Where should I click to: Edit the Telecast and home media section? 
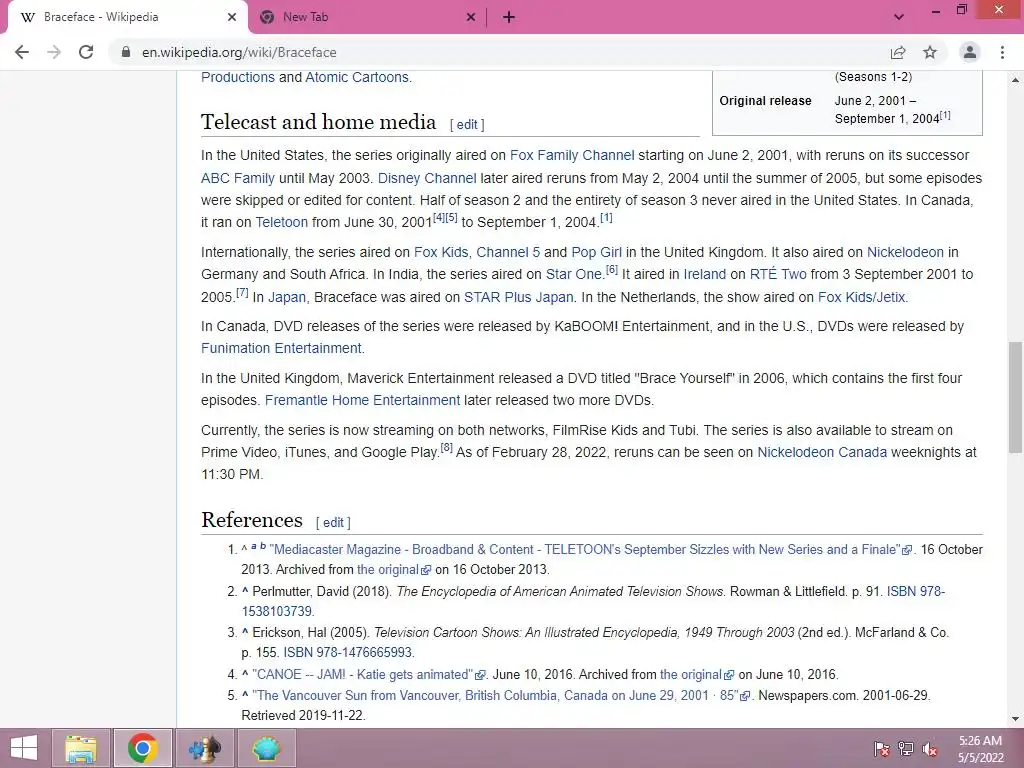(466, 124)
